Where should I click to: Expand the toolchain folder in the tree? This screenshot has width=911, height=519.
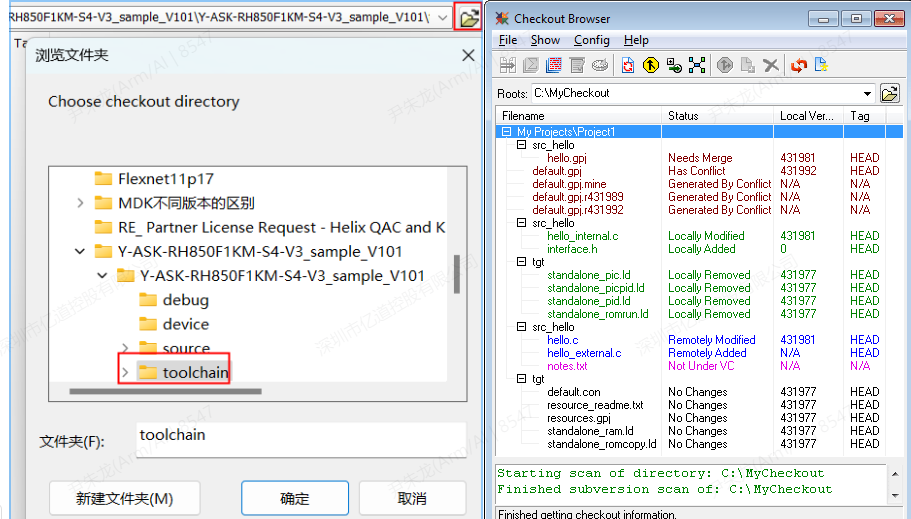click(x=124, y=373)
